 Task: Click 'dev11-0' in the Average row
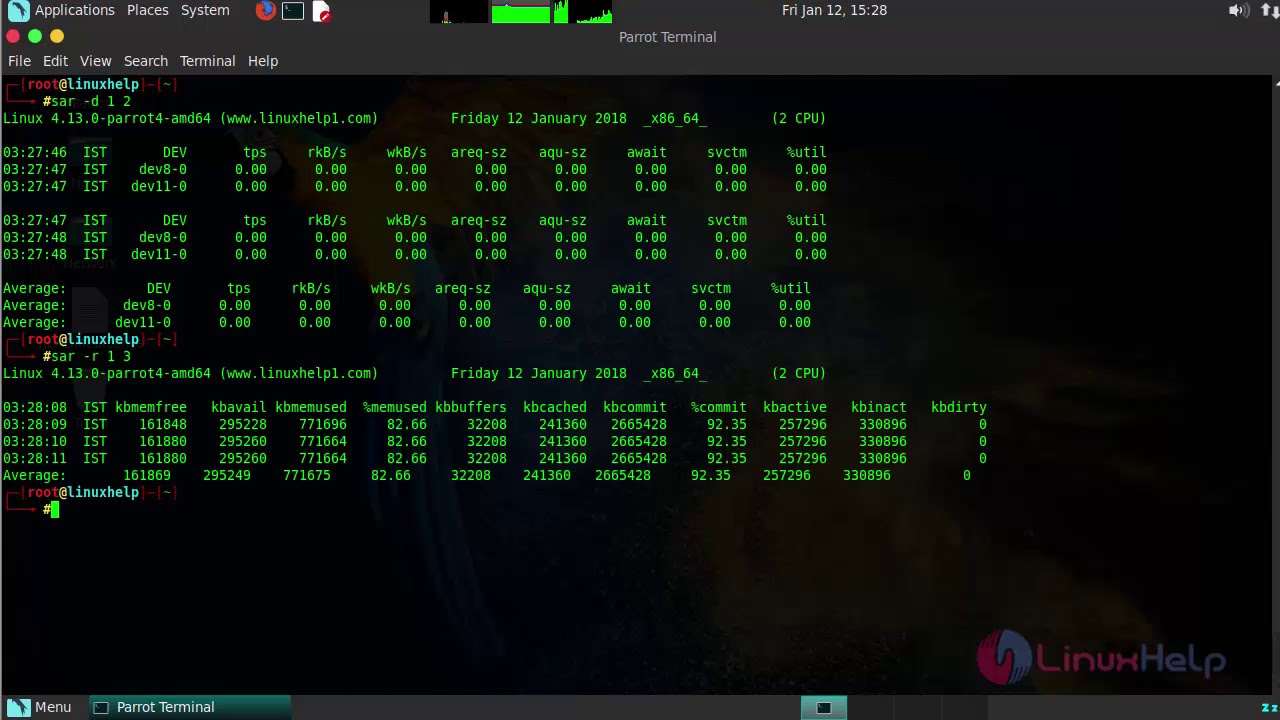(143, 322)
